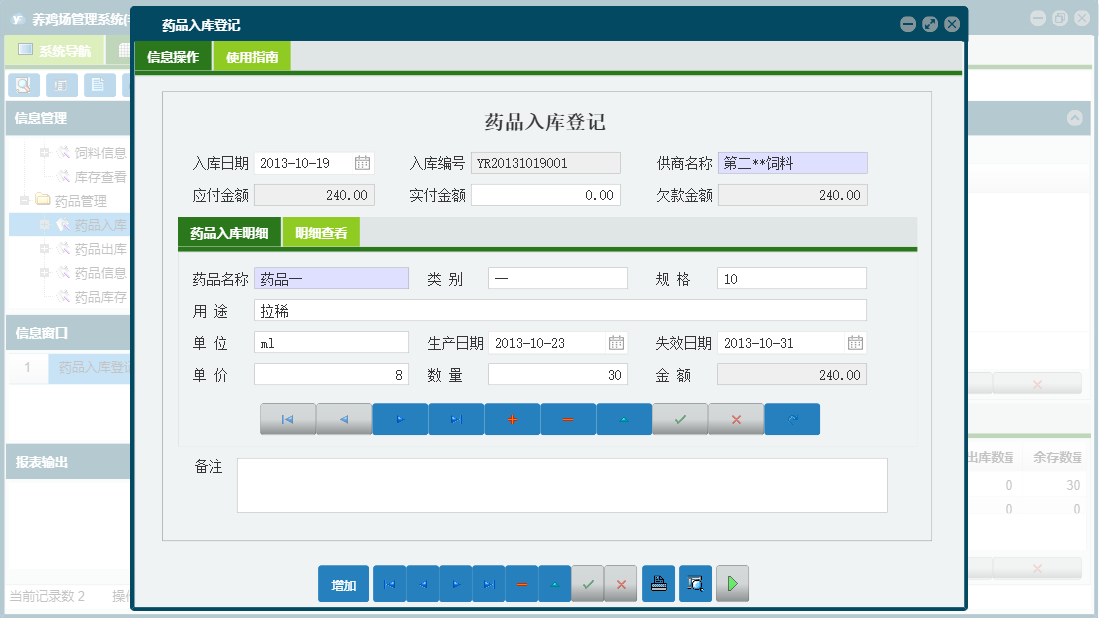
Task: Go to the next record arrow icon
Action: pyautogui.click(x=400, y=419)
